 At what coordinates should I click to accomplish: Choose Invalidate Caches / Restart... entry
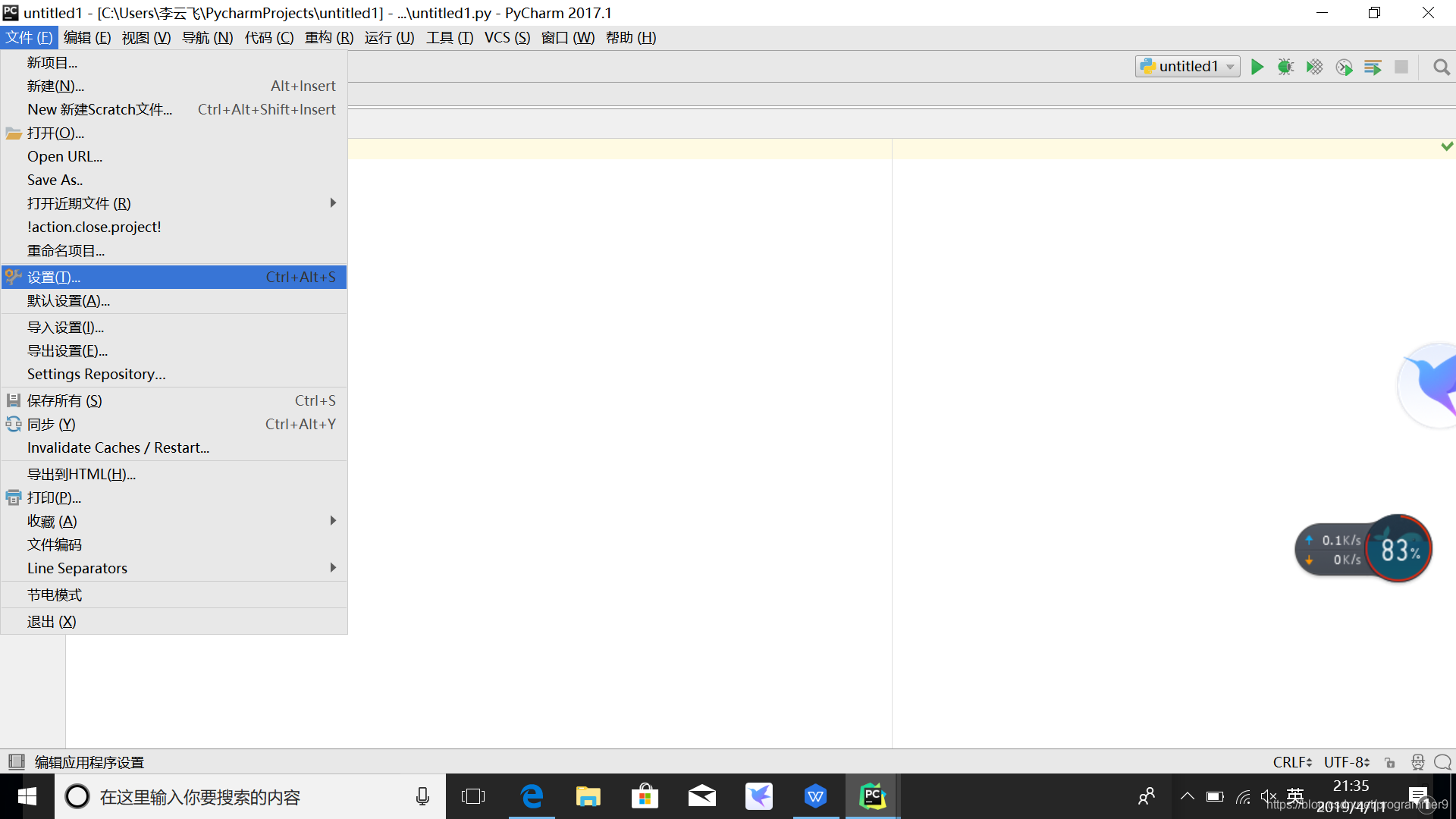174,447
